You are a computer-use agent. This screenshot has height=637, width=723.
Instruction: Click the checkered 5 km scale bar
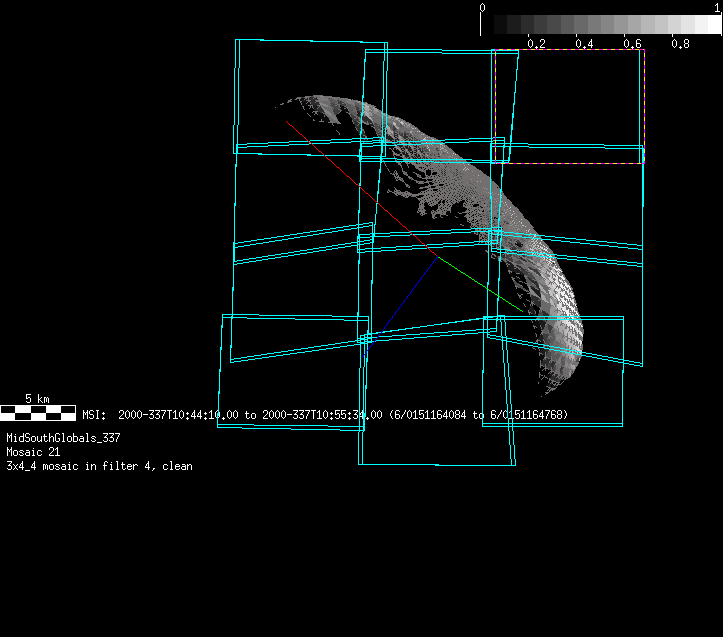click(37, 411)
